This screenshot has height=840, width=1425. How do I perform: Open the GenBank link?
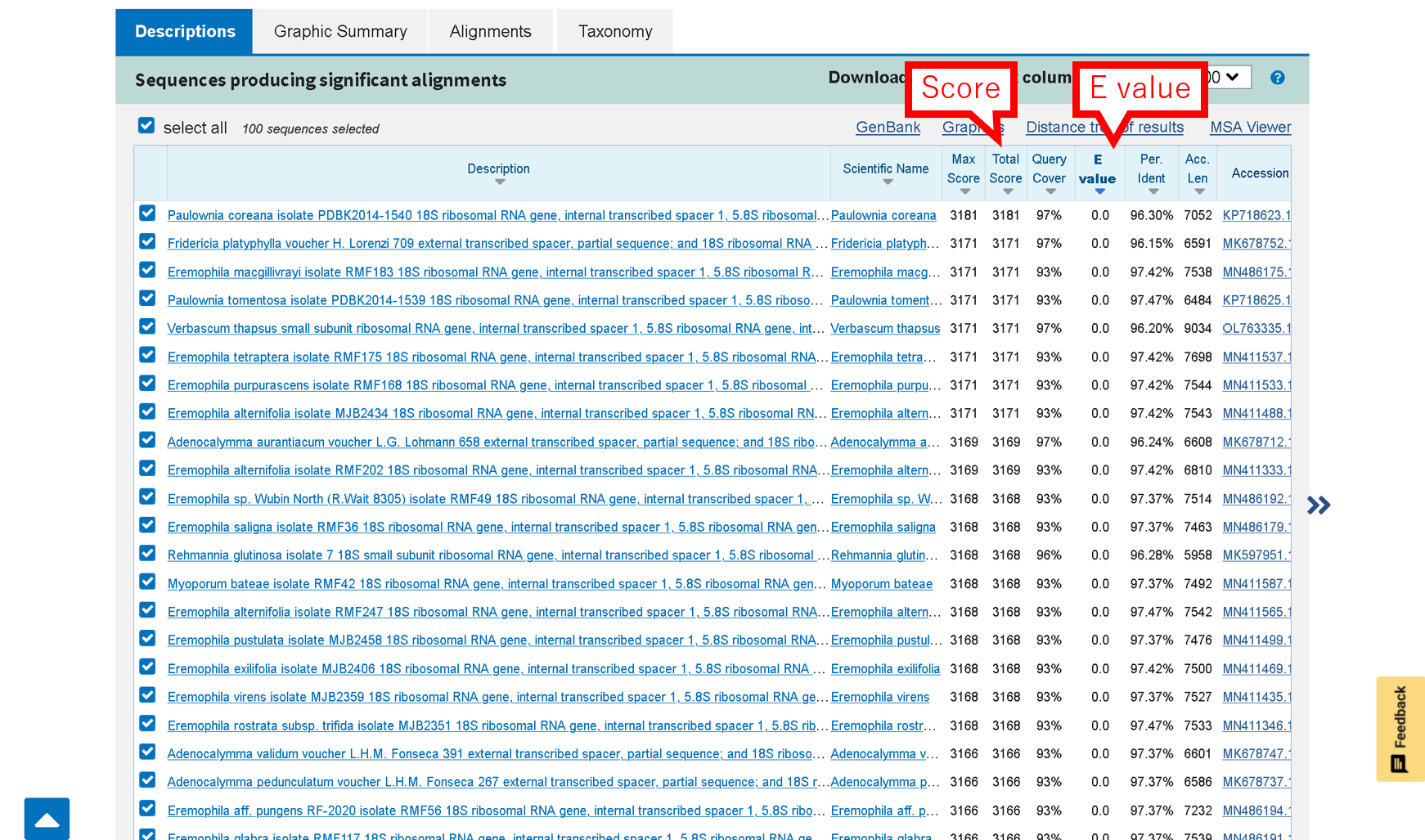click(888, 127)
